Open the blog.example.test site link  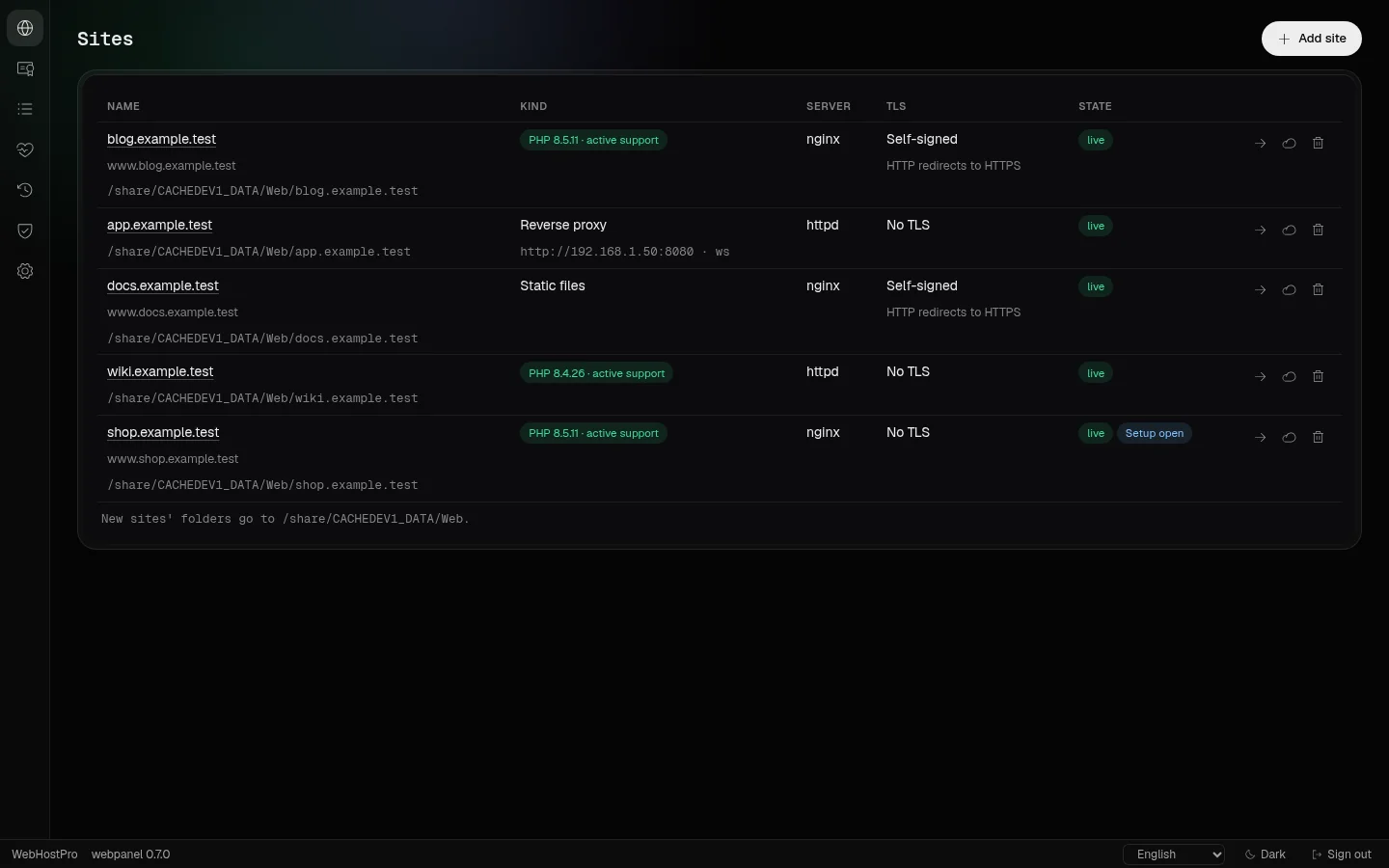161,139
